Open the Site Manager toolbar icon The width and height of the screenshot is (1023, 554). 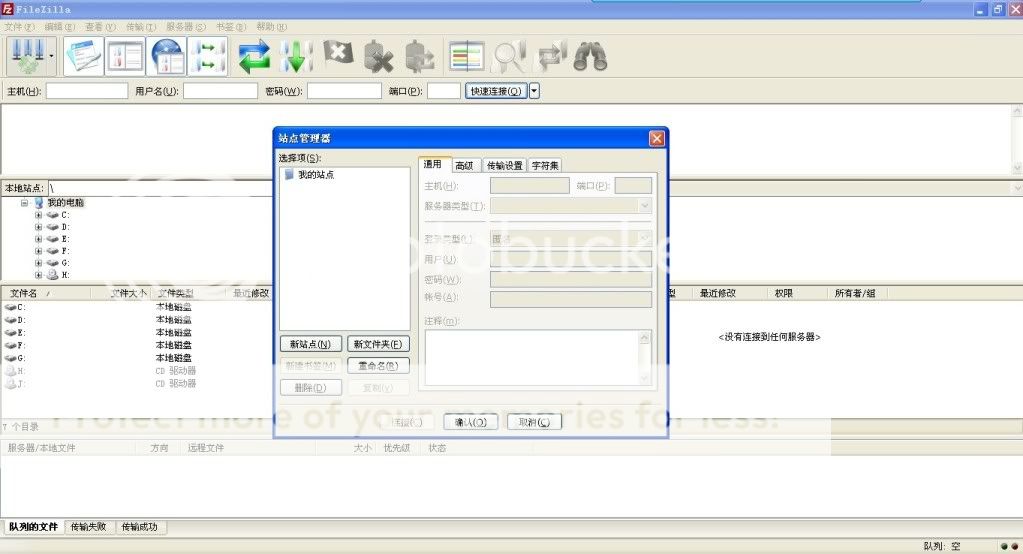27,56
